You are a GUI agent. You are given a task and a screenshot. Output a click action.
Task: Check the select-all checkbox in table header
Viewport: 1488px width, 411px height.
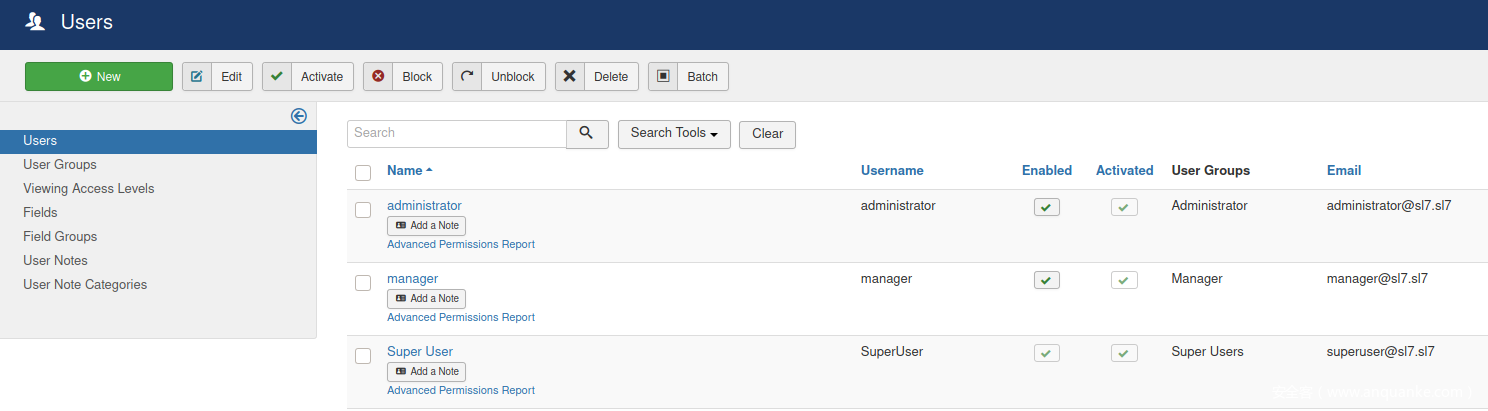coord(363,173)
